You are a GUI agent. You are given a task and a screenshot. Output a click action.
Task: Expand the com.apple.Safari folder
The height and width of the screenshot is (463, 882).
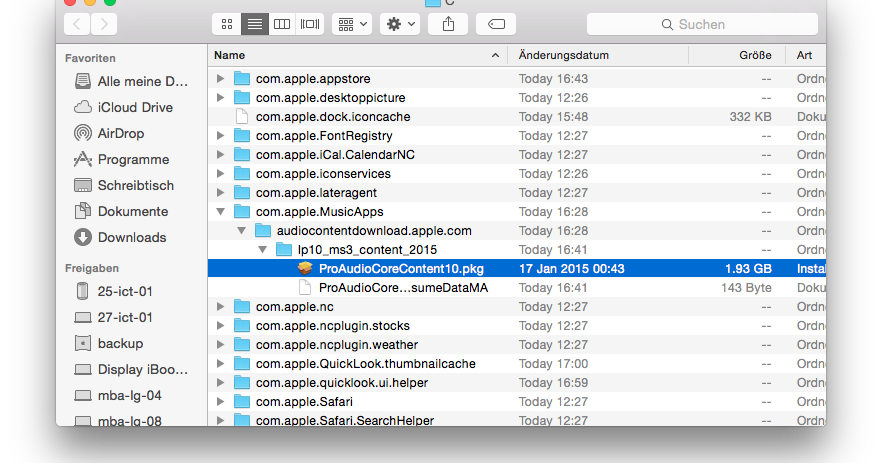[220, 402]
